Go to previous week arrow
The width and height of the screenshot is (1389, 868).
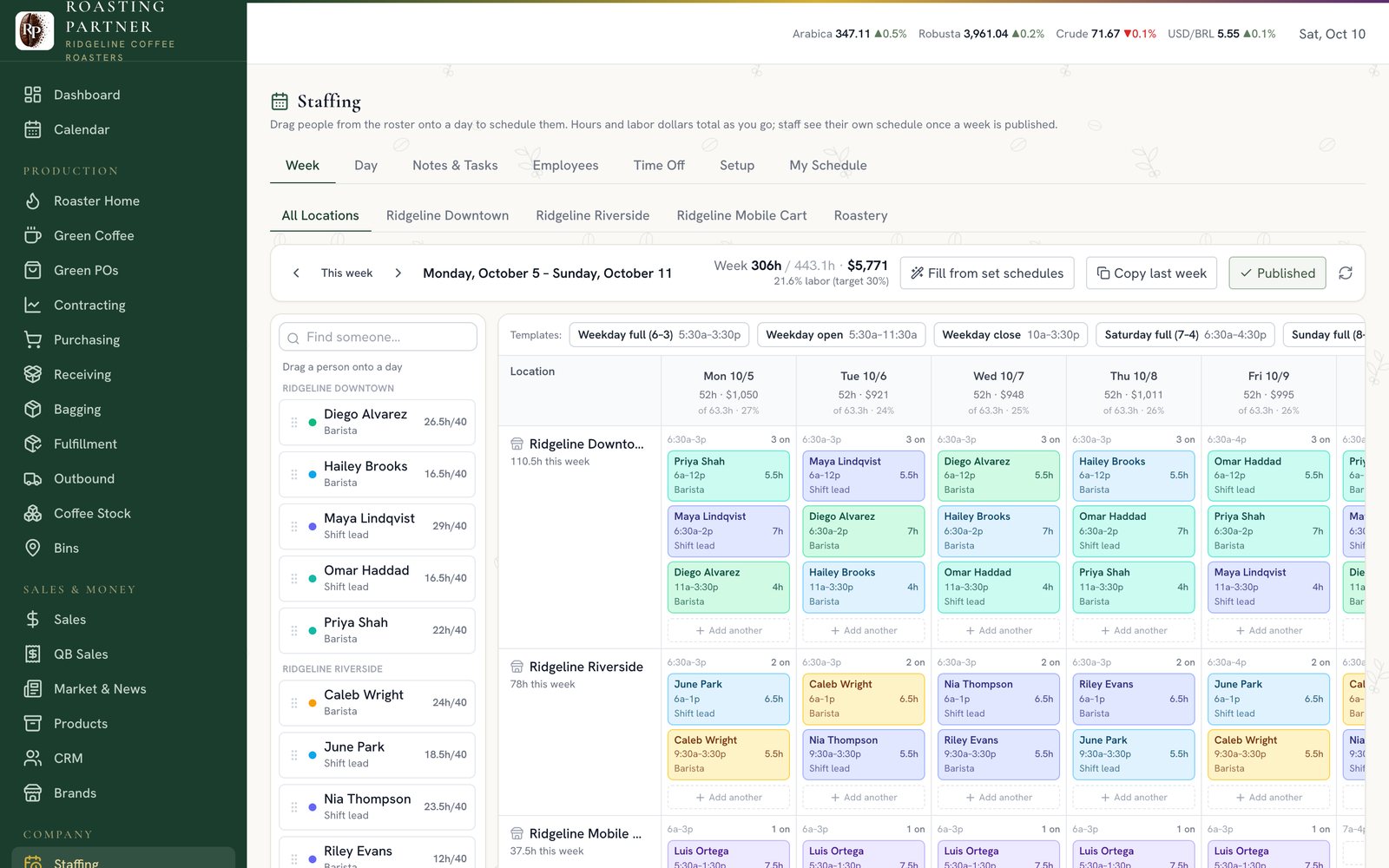(296, 273)
